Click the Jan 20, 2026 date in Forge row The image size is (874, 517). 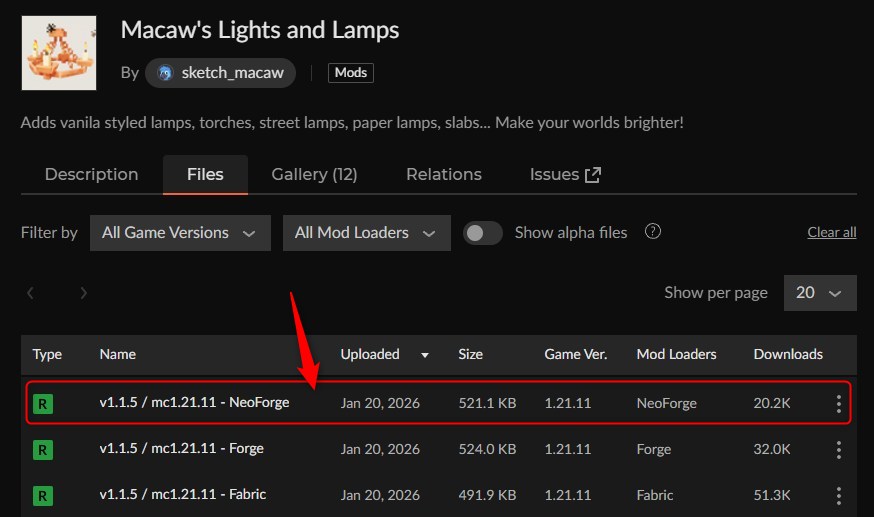click(380, 450)
